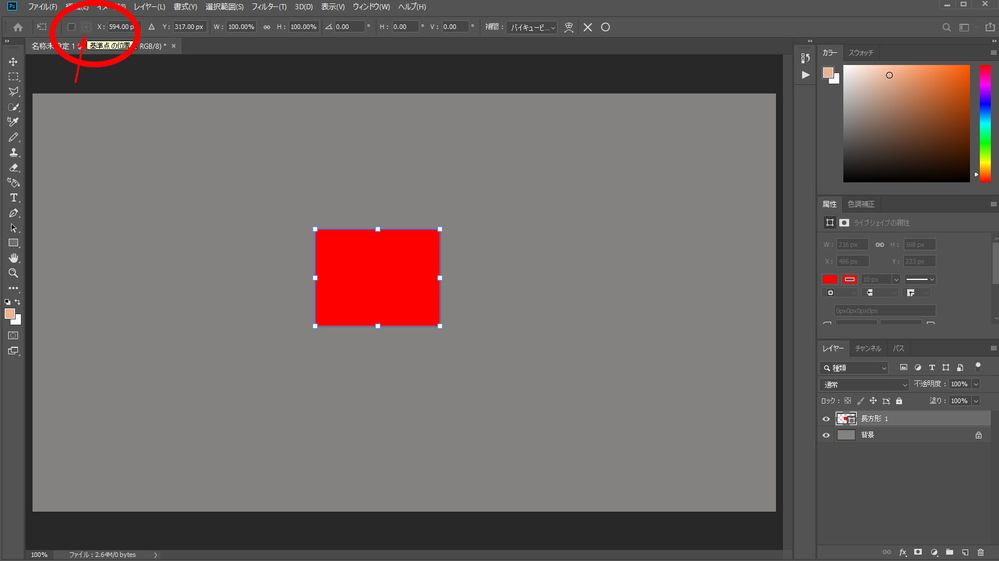Toggle lock position icon
999x561 pixels.
(x=873, y=401)
